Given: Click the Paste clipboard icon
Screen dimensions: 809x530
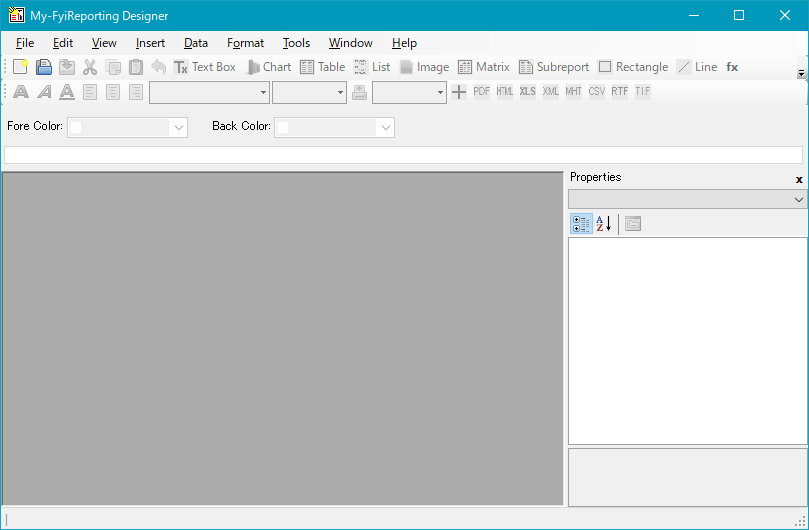Looking at the screenshot, I should (136, 67).
